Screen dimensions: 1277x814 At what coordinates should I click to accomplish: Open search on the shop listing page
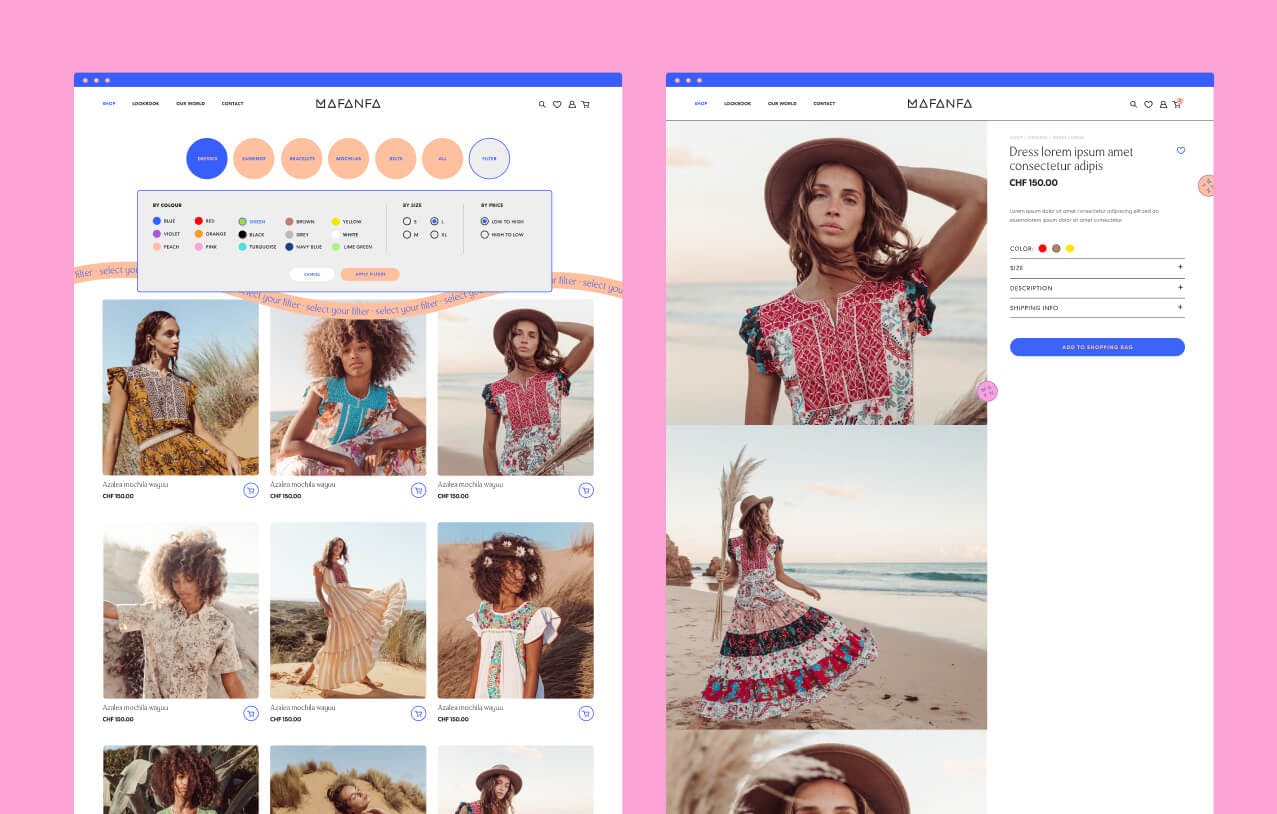coord(542,104)
